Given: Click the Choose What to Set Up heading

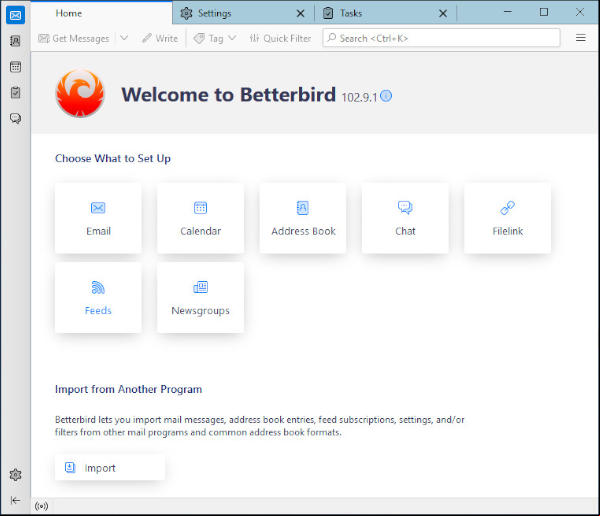Looking at the screenshot, I should tap(113, 158).
